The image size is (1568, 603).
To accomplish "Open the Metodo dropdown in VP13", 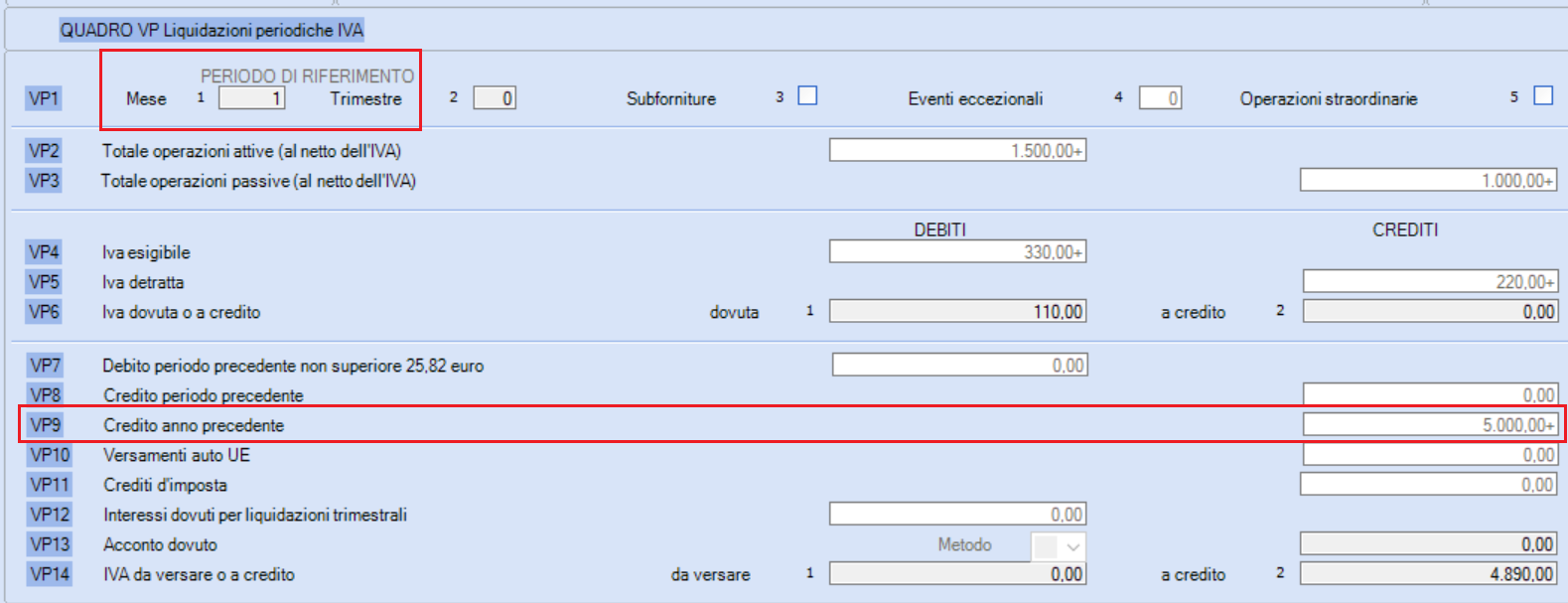I will click(1059, 545).
